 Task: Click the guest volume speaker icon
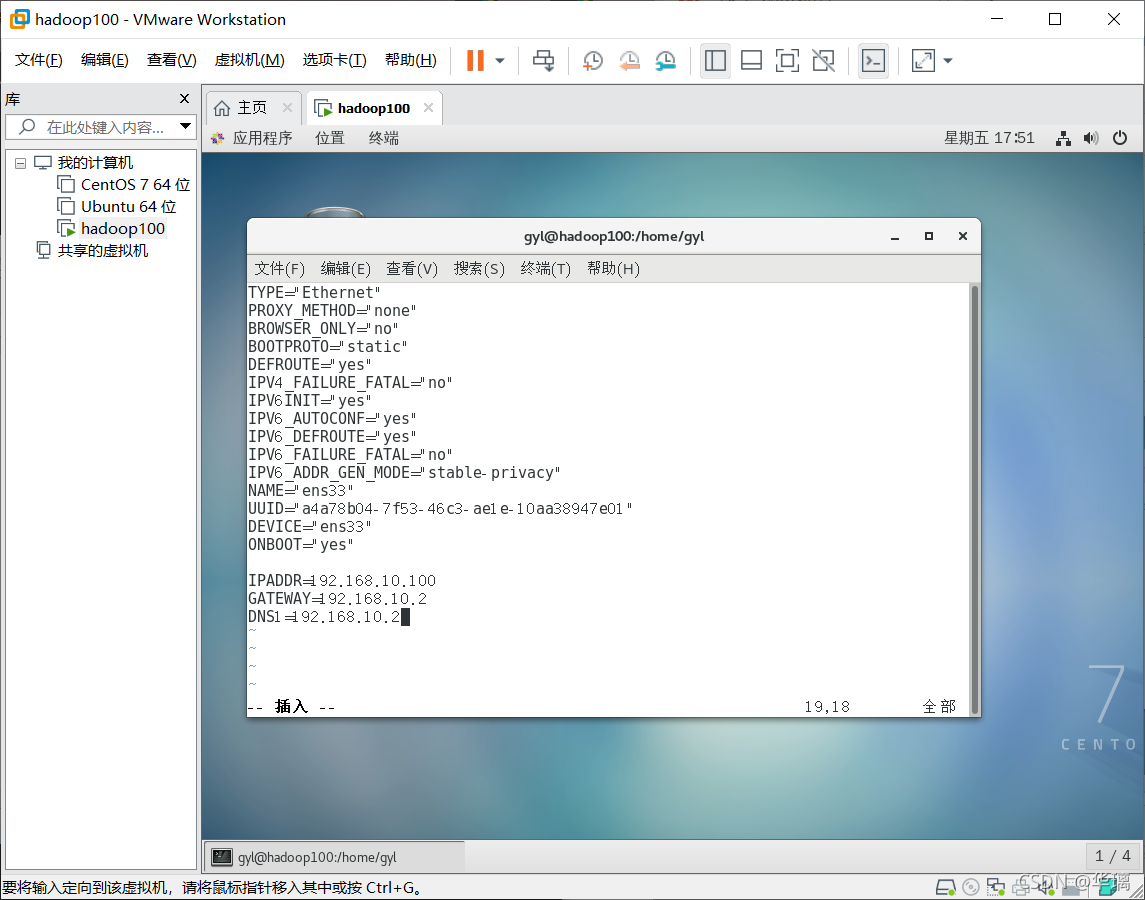tap(1091, 138)
